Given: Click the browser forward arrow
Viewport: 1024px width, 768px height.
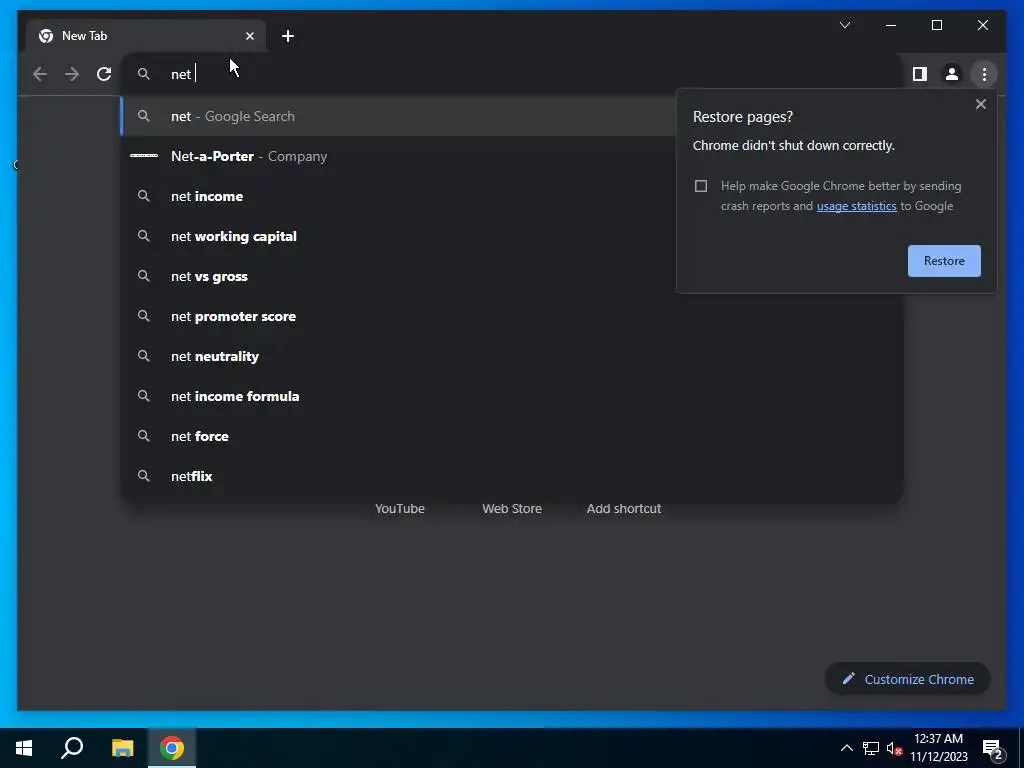Looking at the screenshot, I should tap(72, 74).
